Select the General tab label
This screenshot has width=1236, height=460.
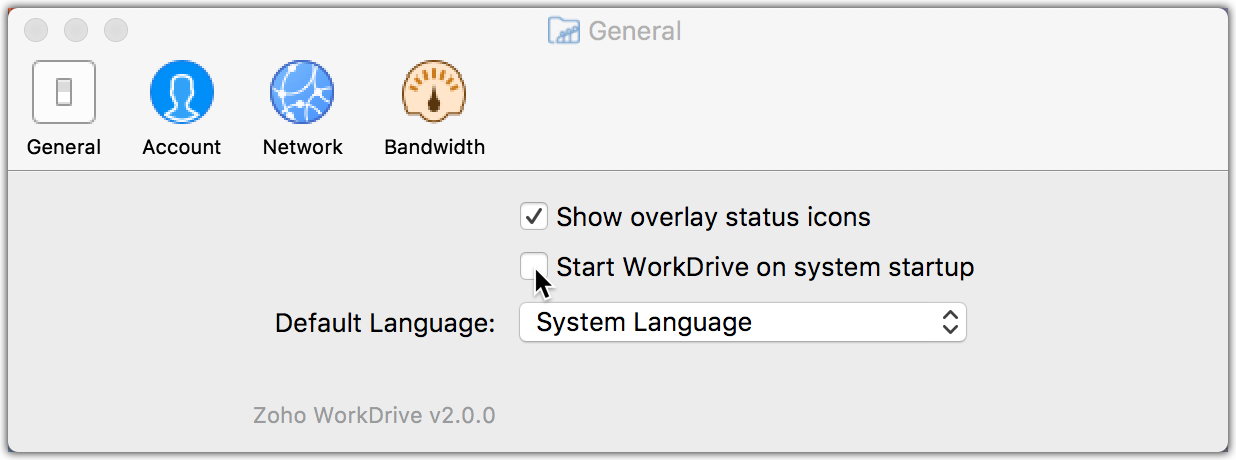(64, 147)
